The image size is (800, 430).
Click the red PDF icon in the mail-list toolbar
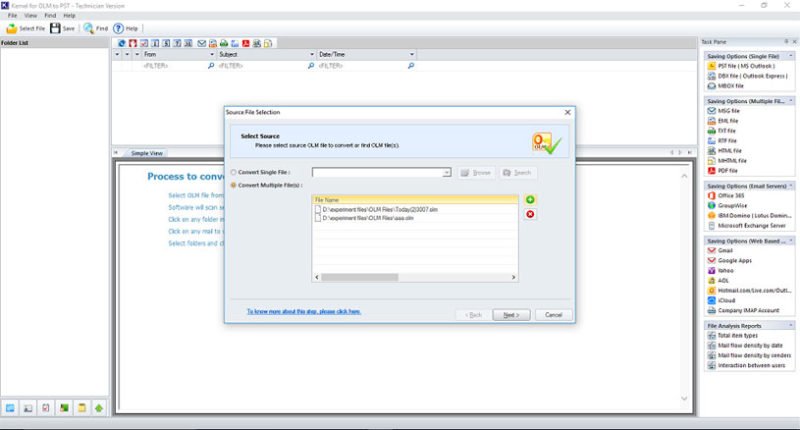245,43
